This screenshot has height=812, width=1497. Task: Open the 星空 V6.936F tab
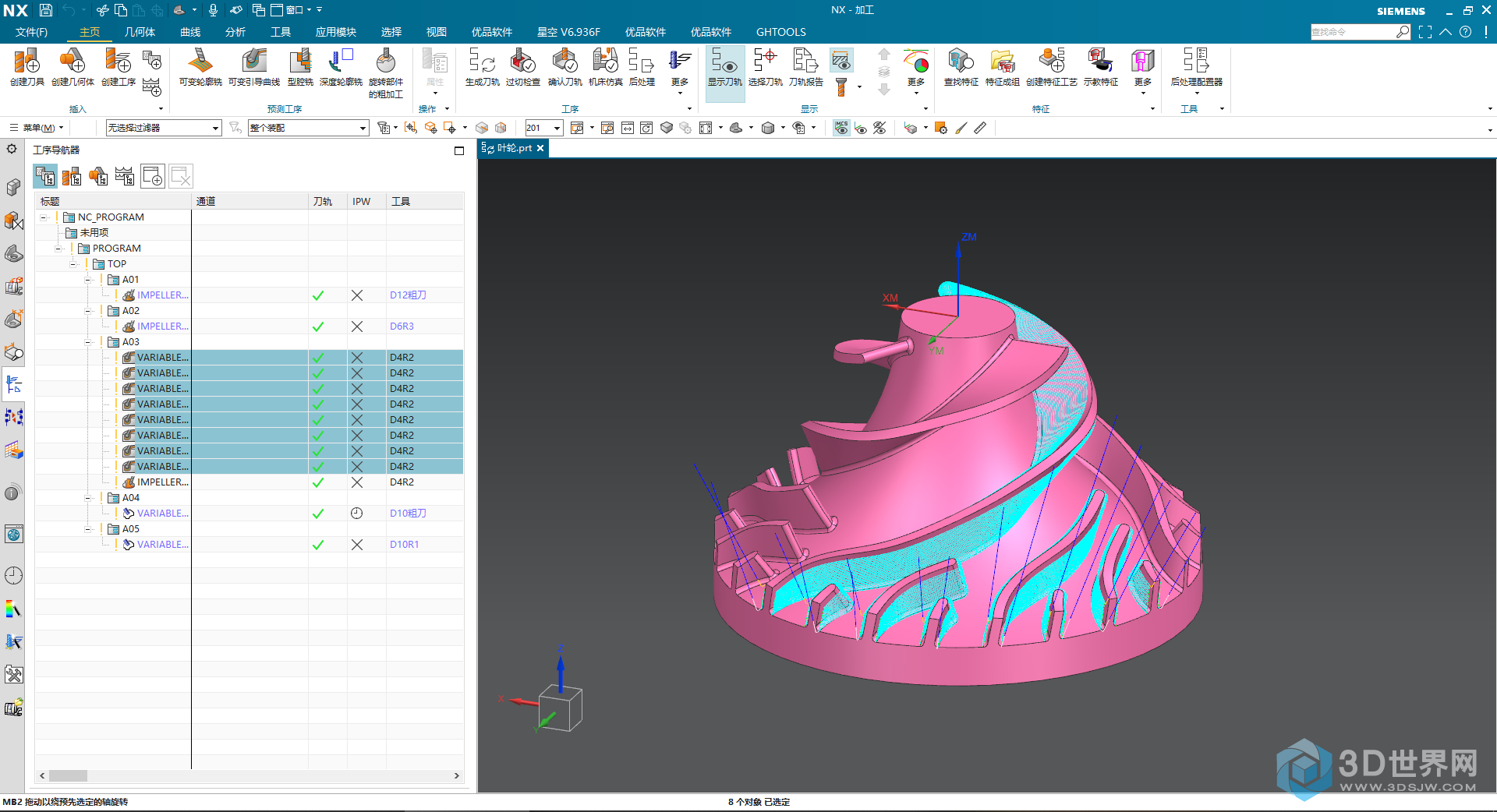568,32
